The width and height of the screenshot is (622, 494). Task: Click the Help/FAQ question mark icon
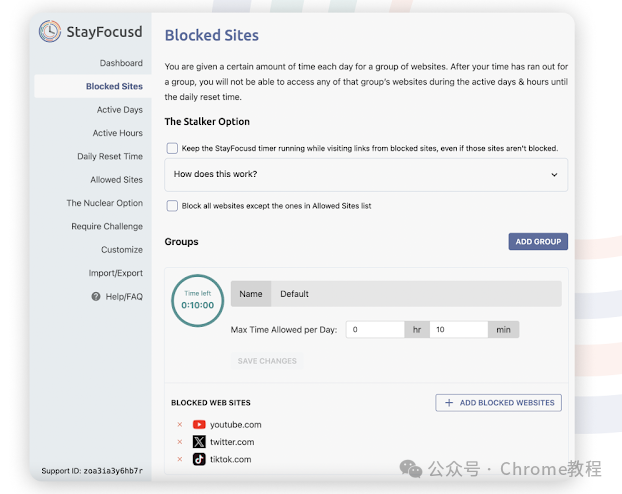96,296
